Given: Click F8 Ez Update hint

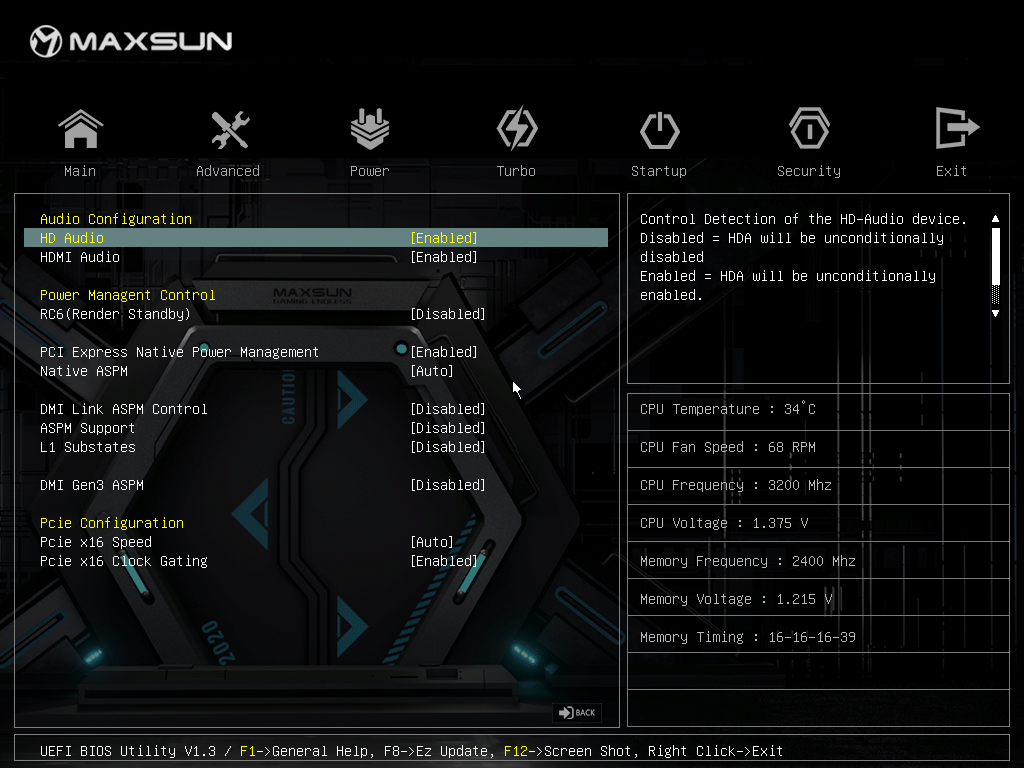Looking at the screenshot, I should 436,751.
